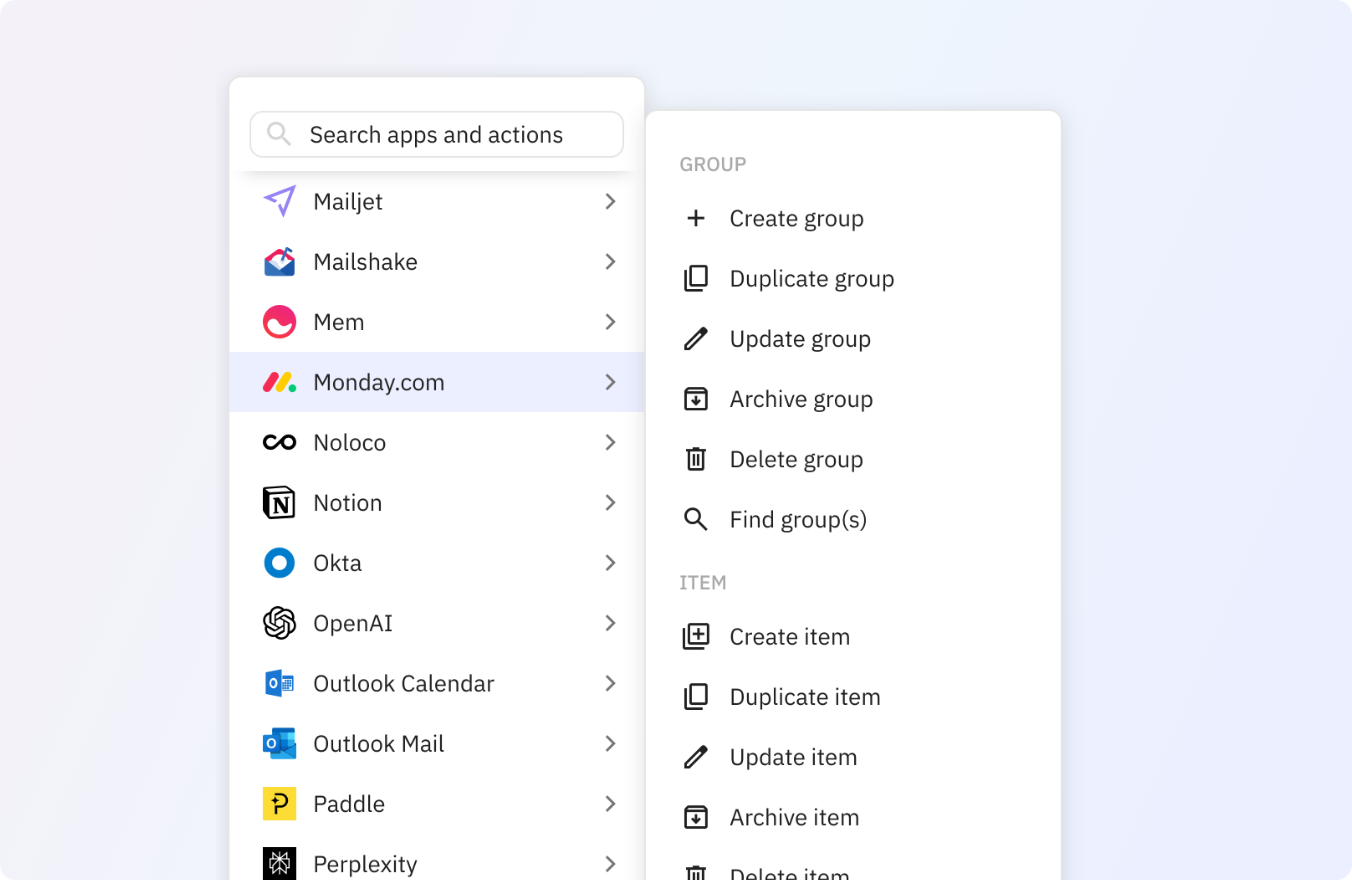Click the Notion logo icon

click(x=280, y=503)
